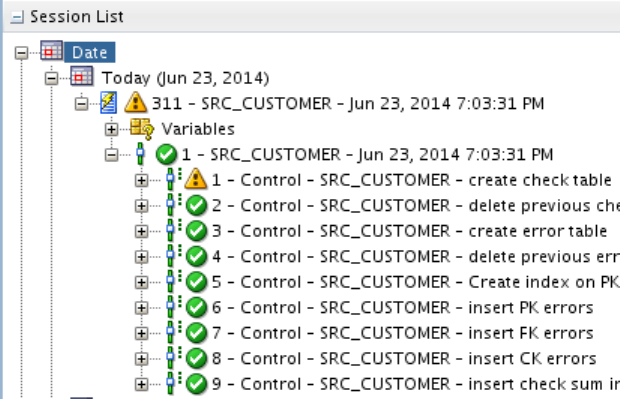Click the session 311 lightning script icon
This screenshot has height=399, width=620.
(x=108, y=103)
